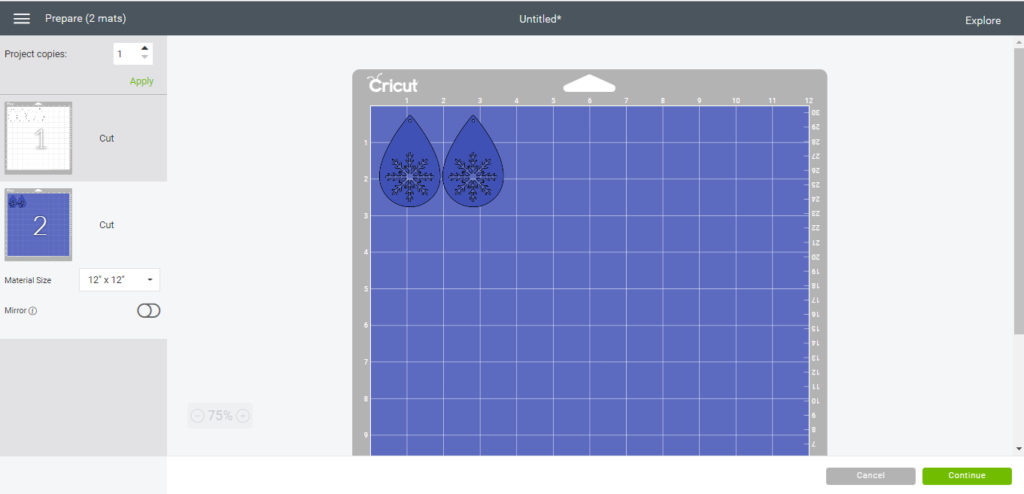Zoom in with the plus icon
The width and height of the screenshot is (1024, 494).
[243, 415]
